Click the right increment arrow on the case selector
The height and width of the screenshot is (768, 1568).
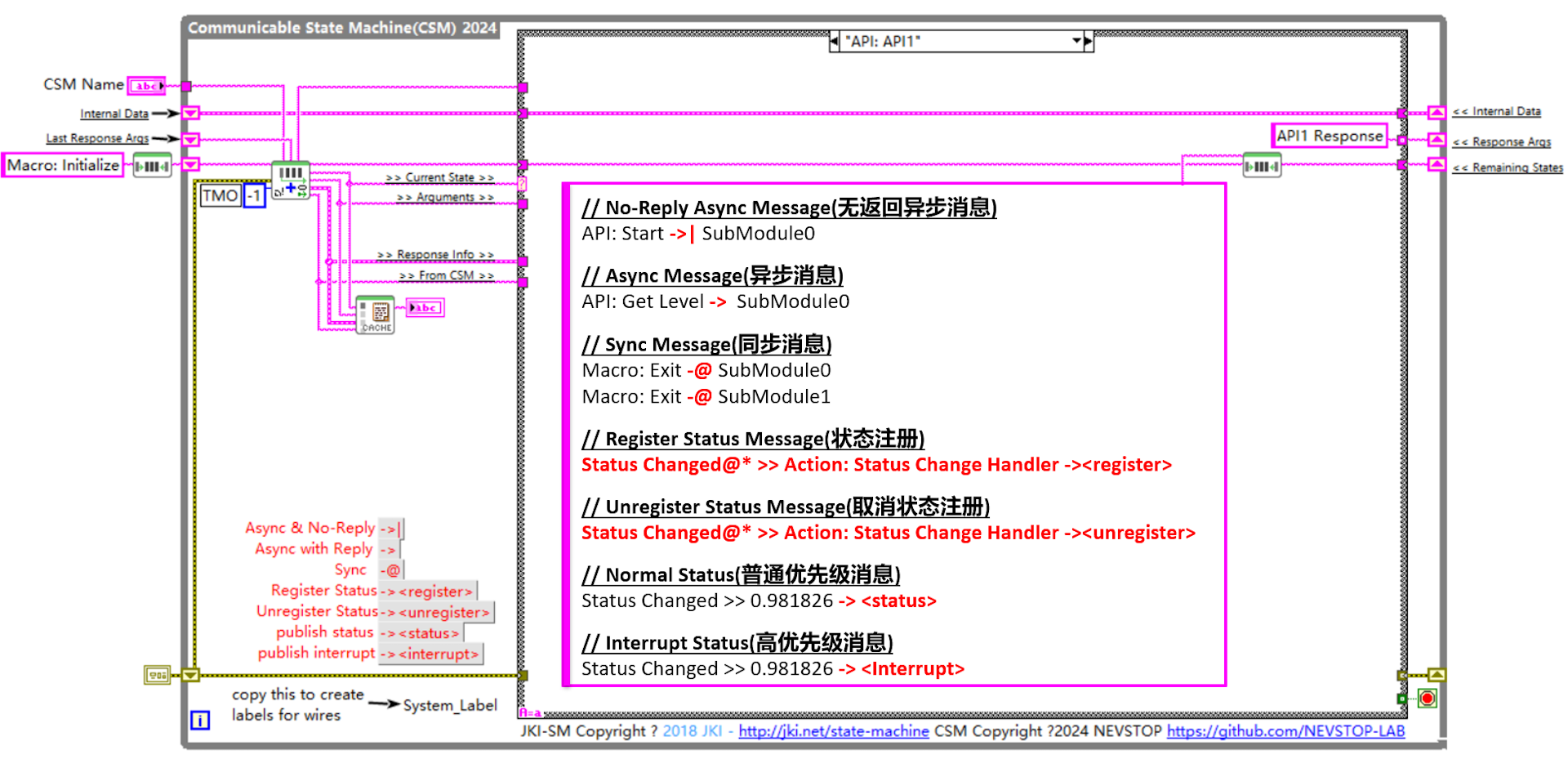pos(1088,41)
